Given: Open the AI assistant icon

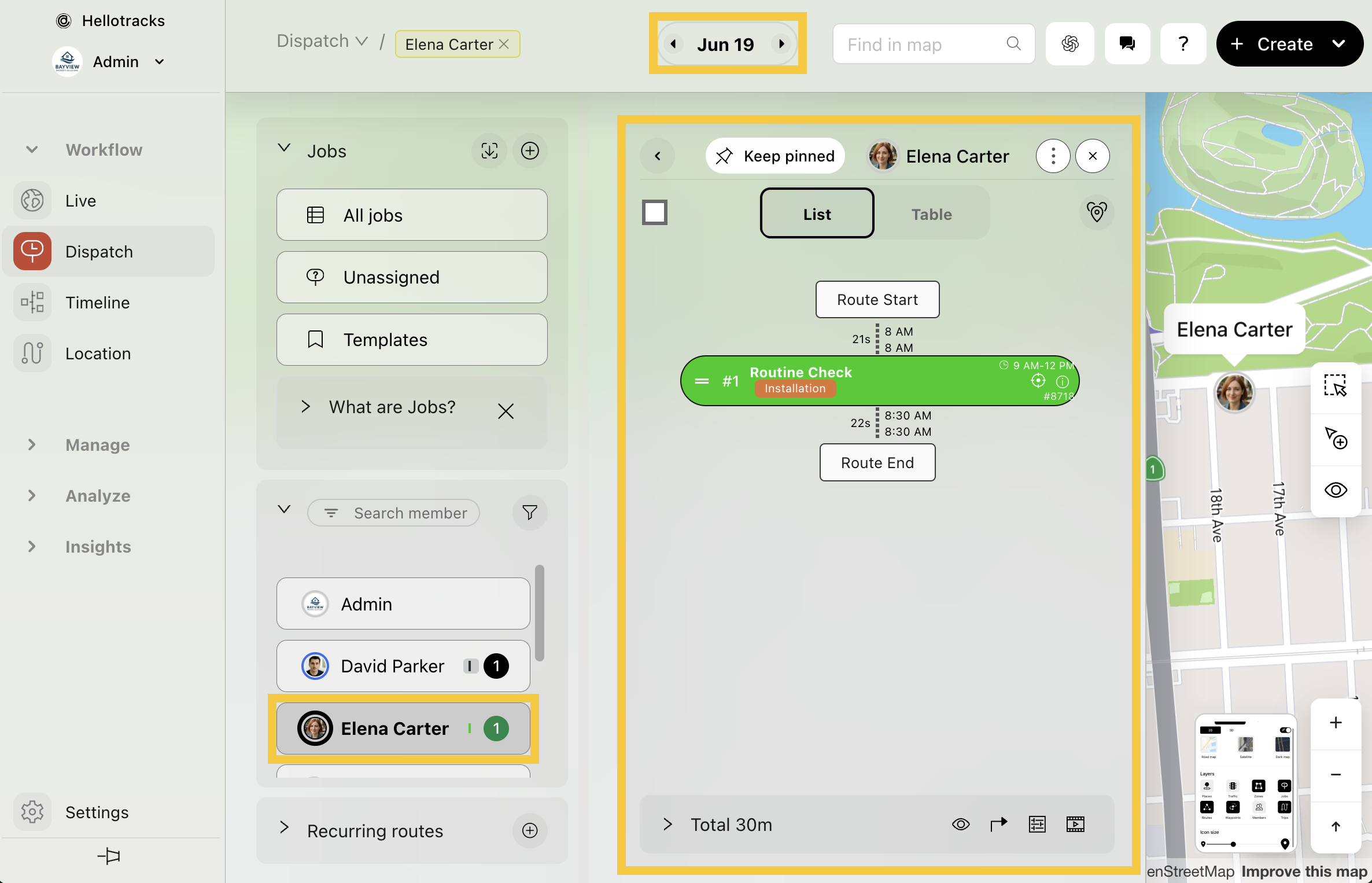Looking at the screenshot, I should click(1070, 44).
